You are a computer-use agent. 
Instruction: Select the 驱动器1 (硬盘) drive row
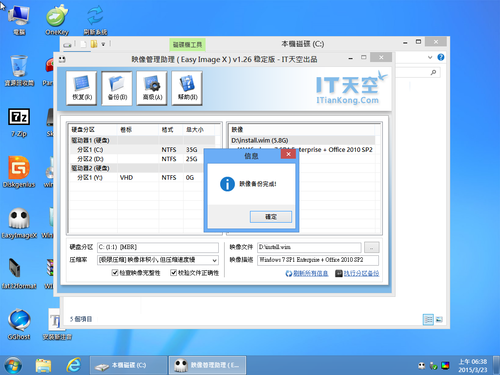click(x=143, y=140)
